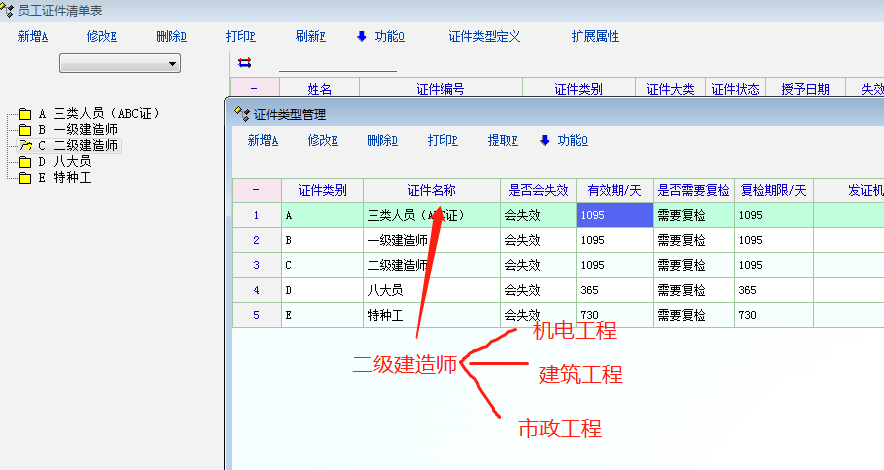This screenshot has width=884, height=470.
Task: Click minus button in 证件类型管理 grid header
Action: pos(256,190)
